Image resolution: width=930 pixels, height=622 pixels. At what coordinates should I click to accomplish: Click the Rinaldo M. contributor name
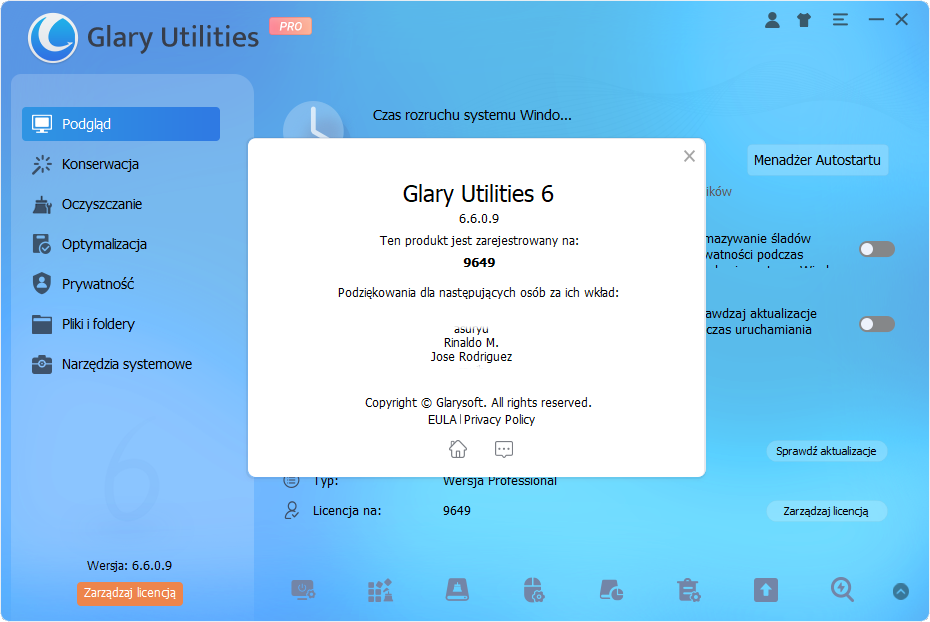(x=471, y=343)
